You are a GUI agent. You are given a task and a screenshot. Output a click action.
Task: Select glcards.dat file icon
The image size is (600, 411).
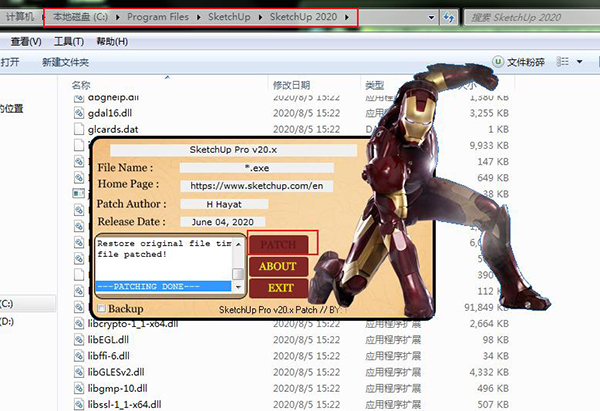point(78,129)
